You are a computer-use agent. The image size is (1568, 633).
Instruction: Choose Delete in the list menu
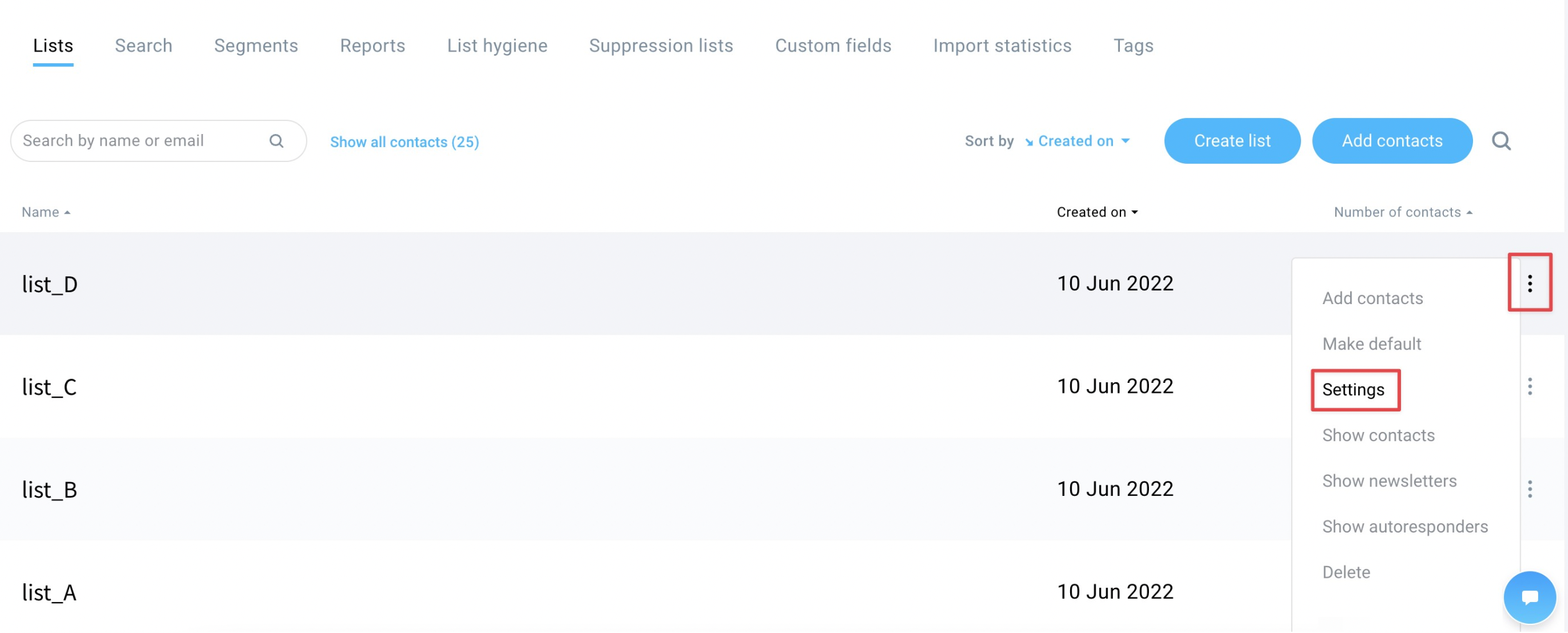pyautogui.click(x=1346, y=572)
